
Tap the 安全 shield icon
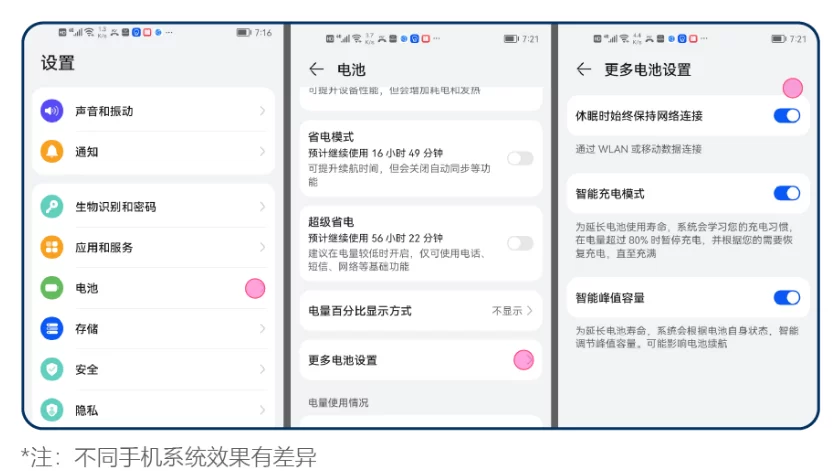tap(52, 369)
